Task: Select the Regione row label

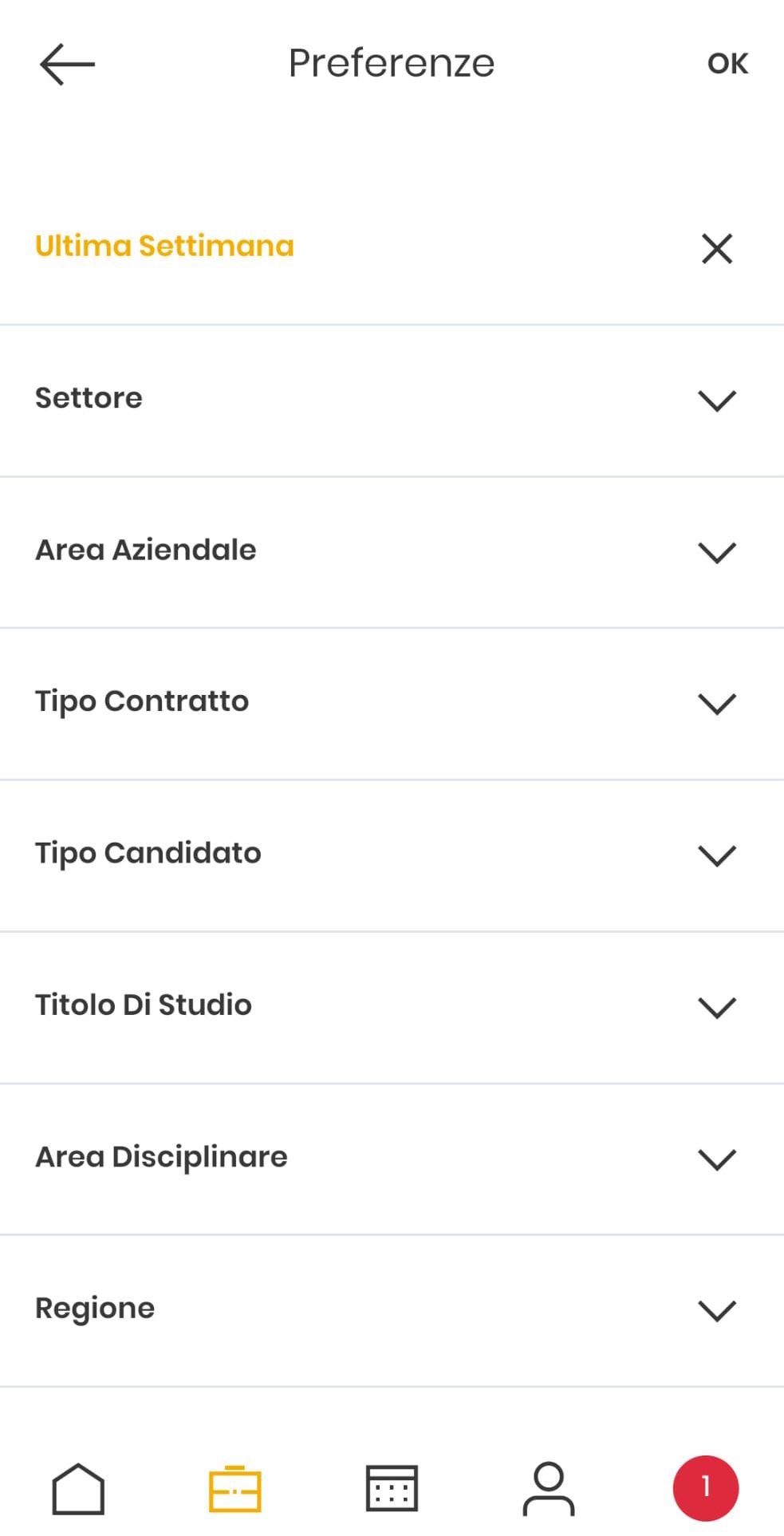Action: [x=95, y=1308]
